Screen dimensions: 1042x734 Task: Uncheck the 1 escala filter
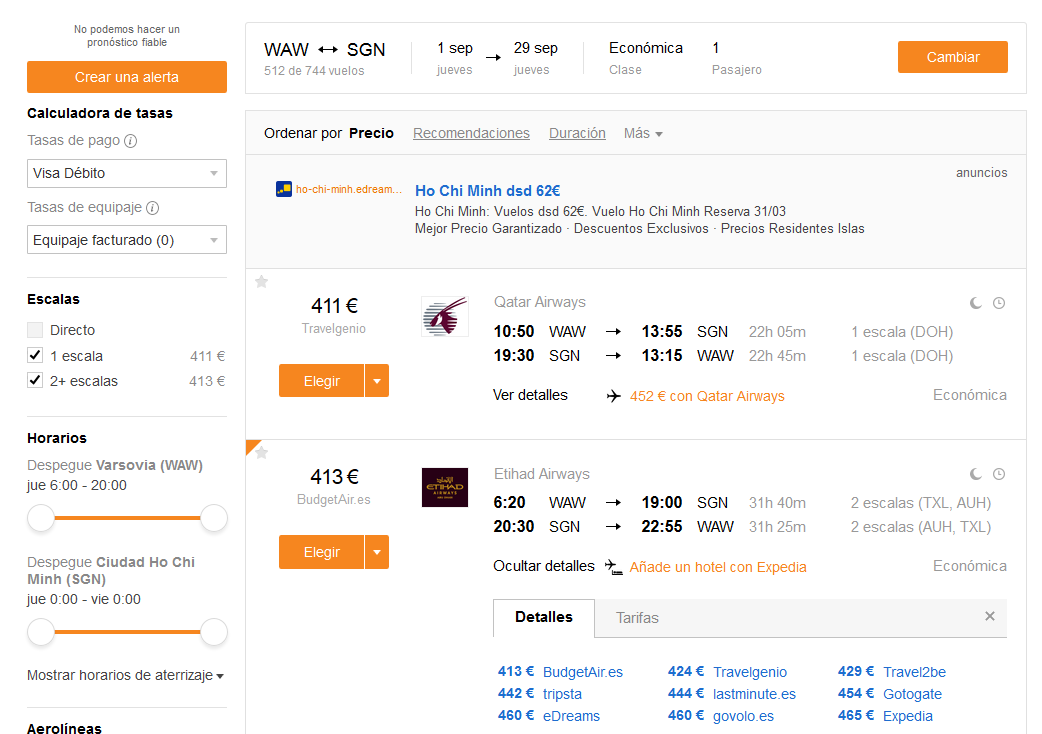coord(35,355)
